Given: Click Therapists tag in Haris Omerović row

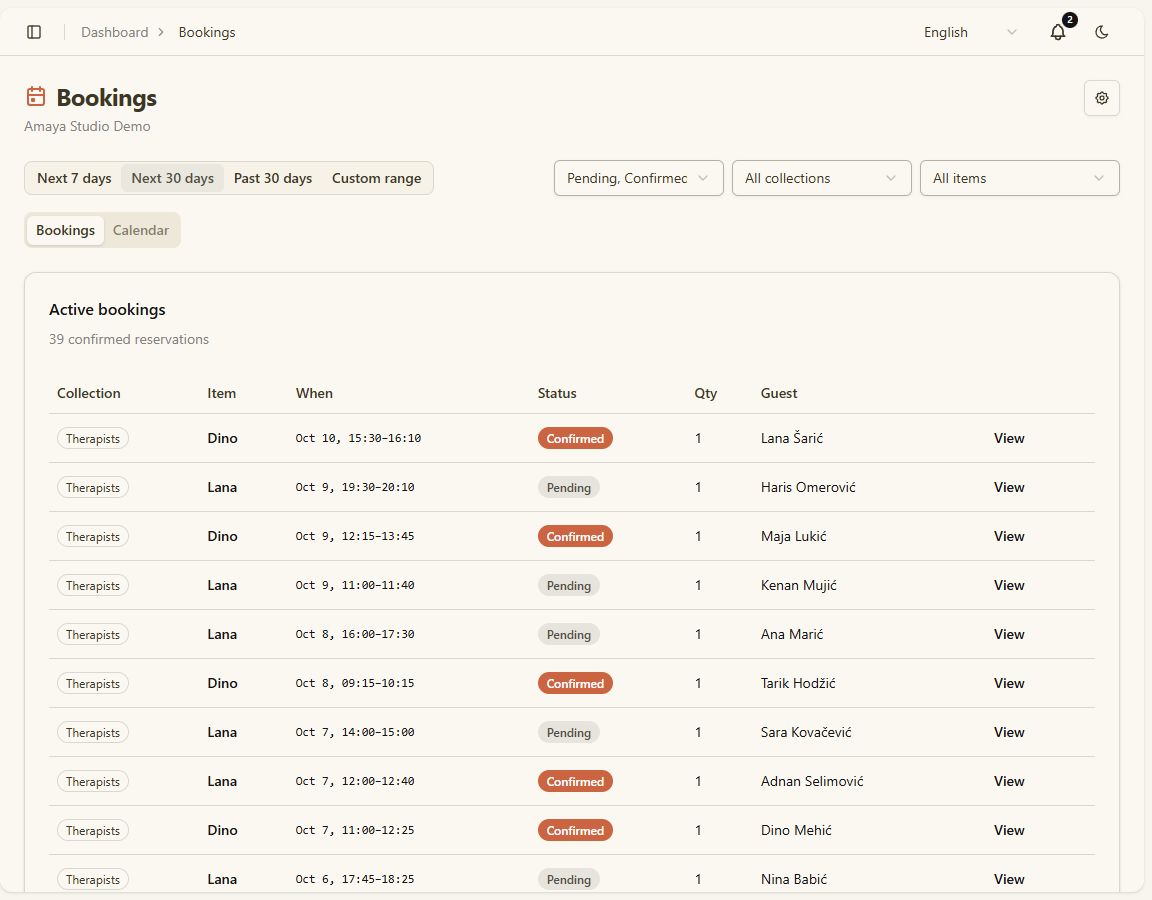Looking at the screenshot, I should (x=93, y=487).
